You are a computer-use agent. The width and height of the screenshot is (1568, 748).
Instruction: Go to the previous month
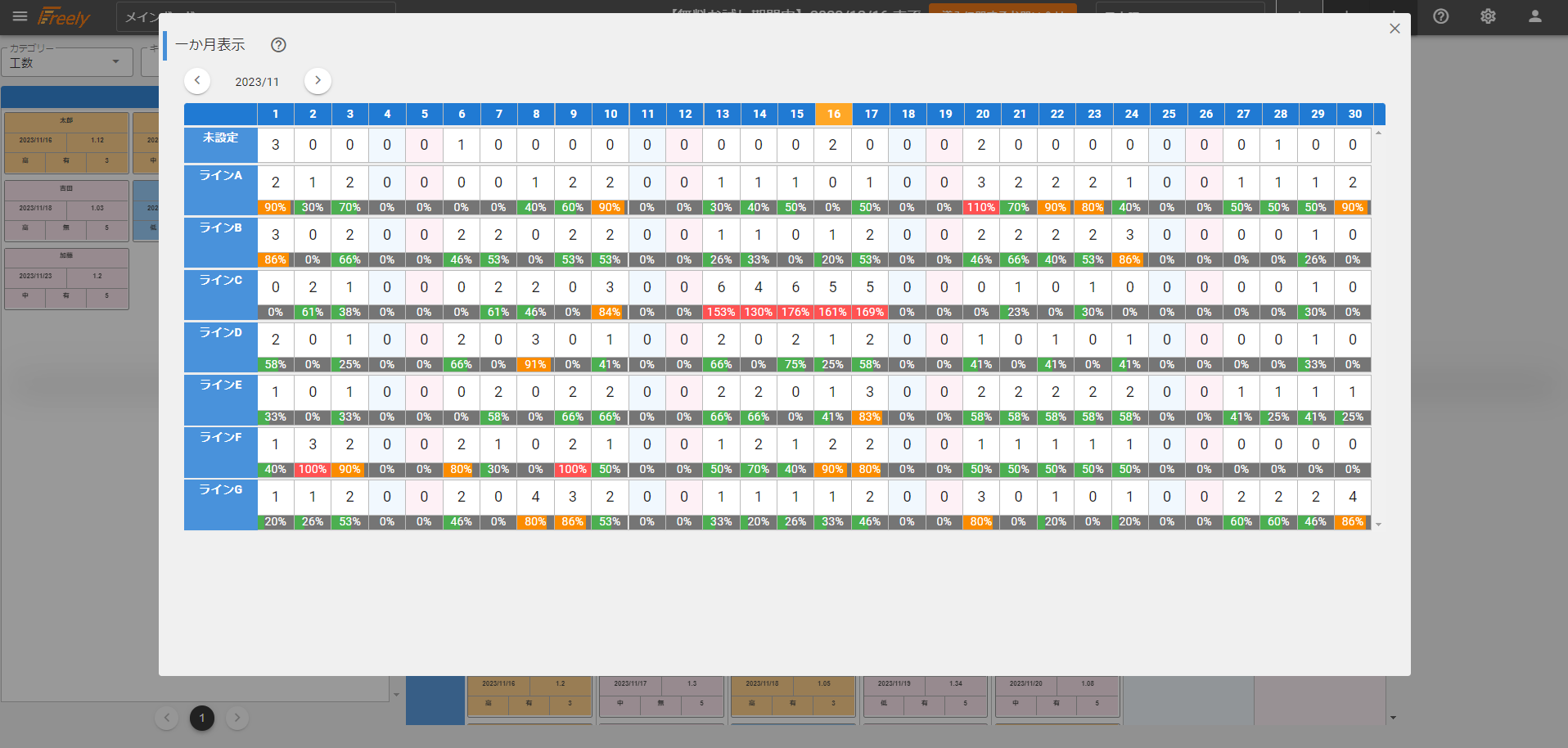(x=197, y=81)
